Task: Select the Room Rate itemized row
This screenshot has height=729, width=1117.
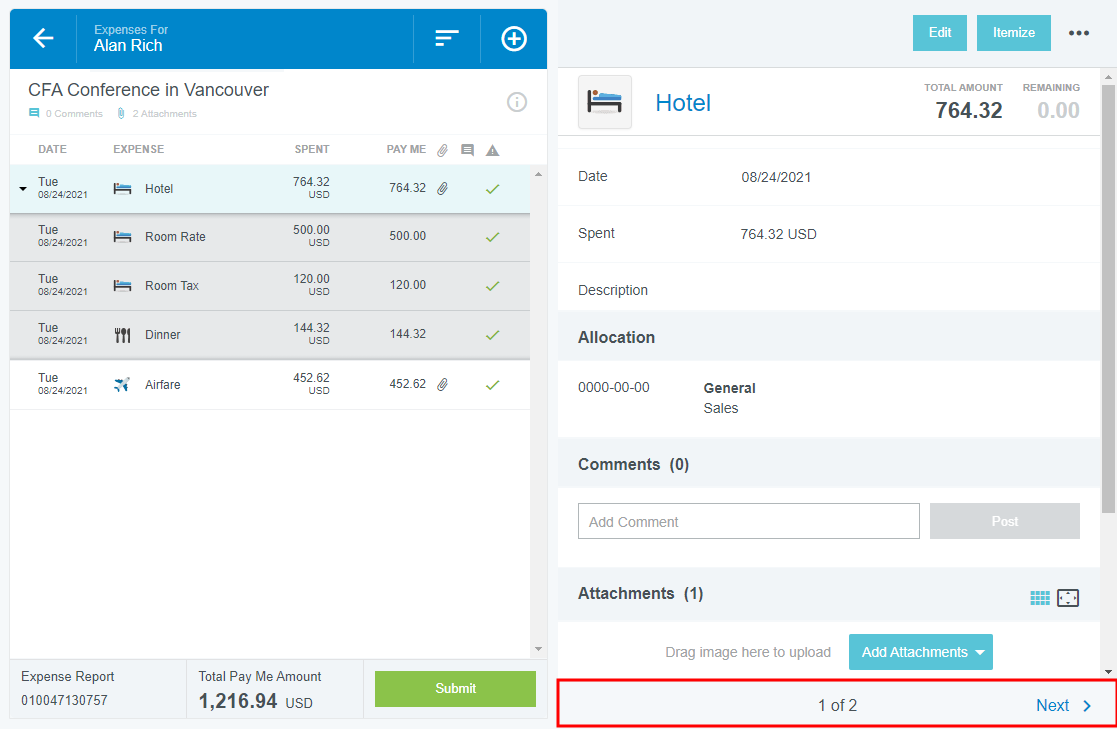Action: [250, 237]
